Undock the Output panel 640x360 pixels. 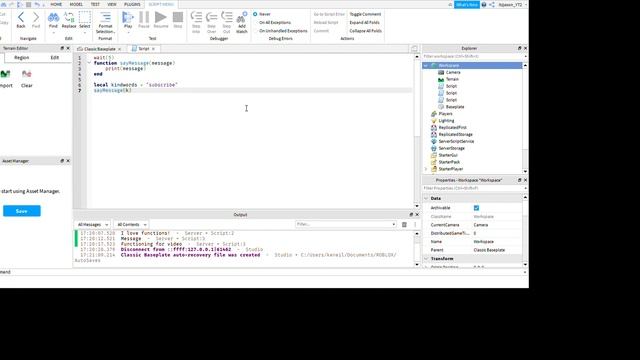click(x=411, y=215)
